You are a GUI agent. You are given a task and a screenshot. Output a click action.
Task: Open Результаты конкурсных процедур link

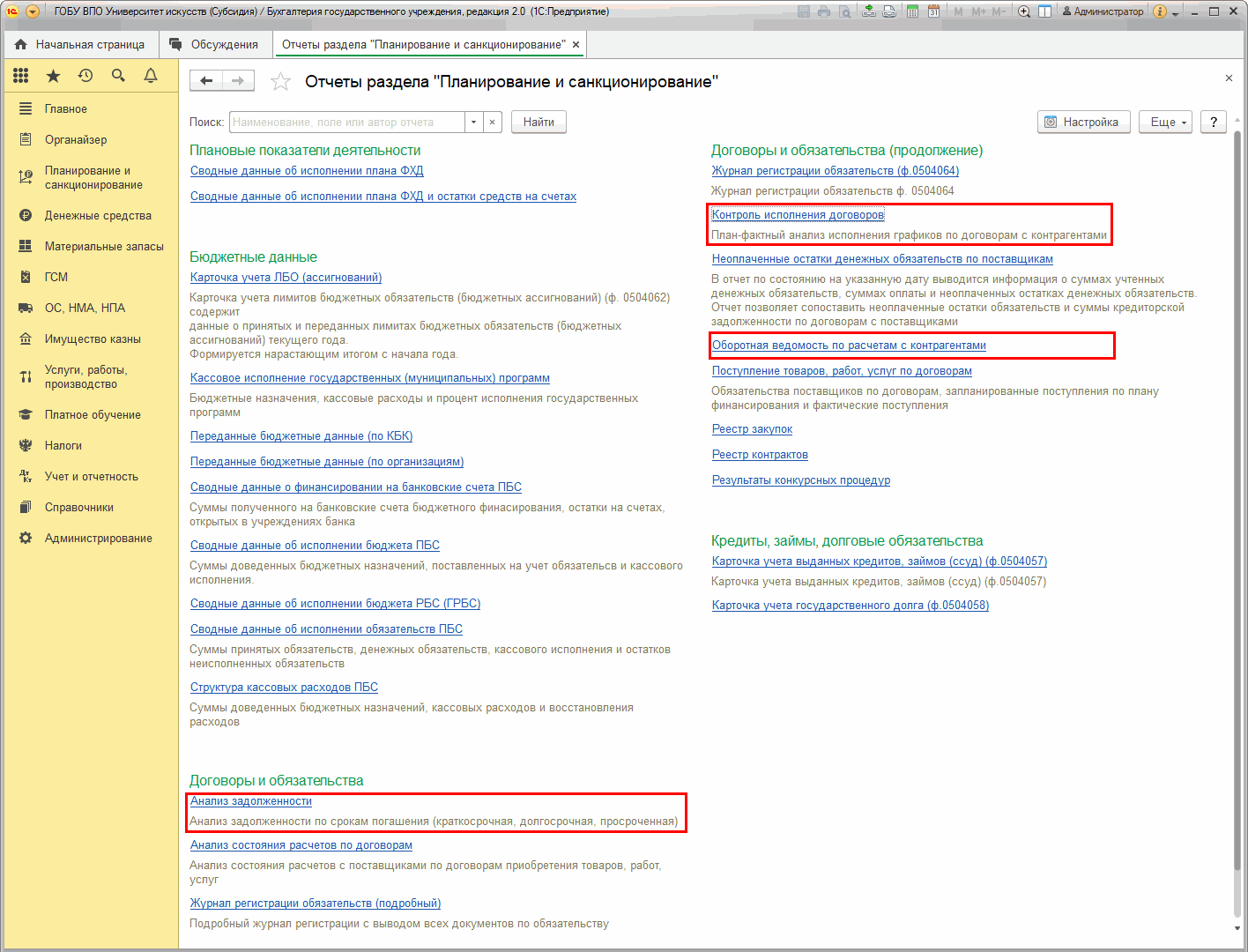(x=801, y=480)
